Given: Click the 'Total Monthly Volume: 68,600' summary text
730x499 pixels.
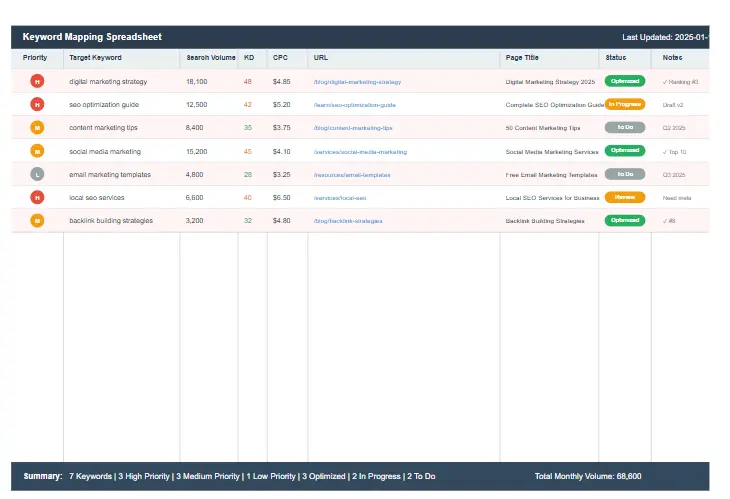Looking at the screenshot, I should click(x=588, y=476).
